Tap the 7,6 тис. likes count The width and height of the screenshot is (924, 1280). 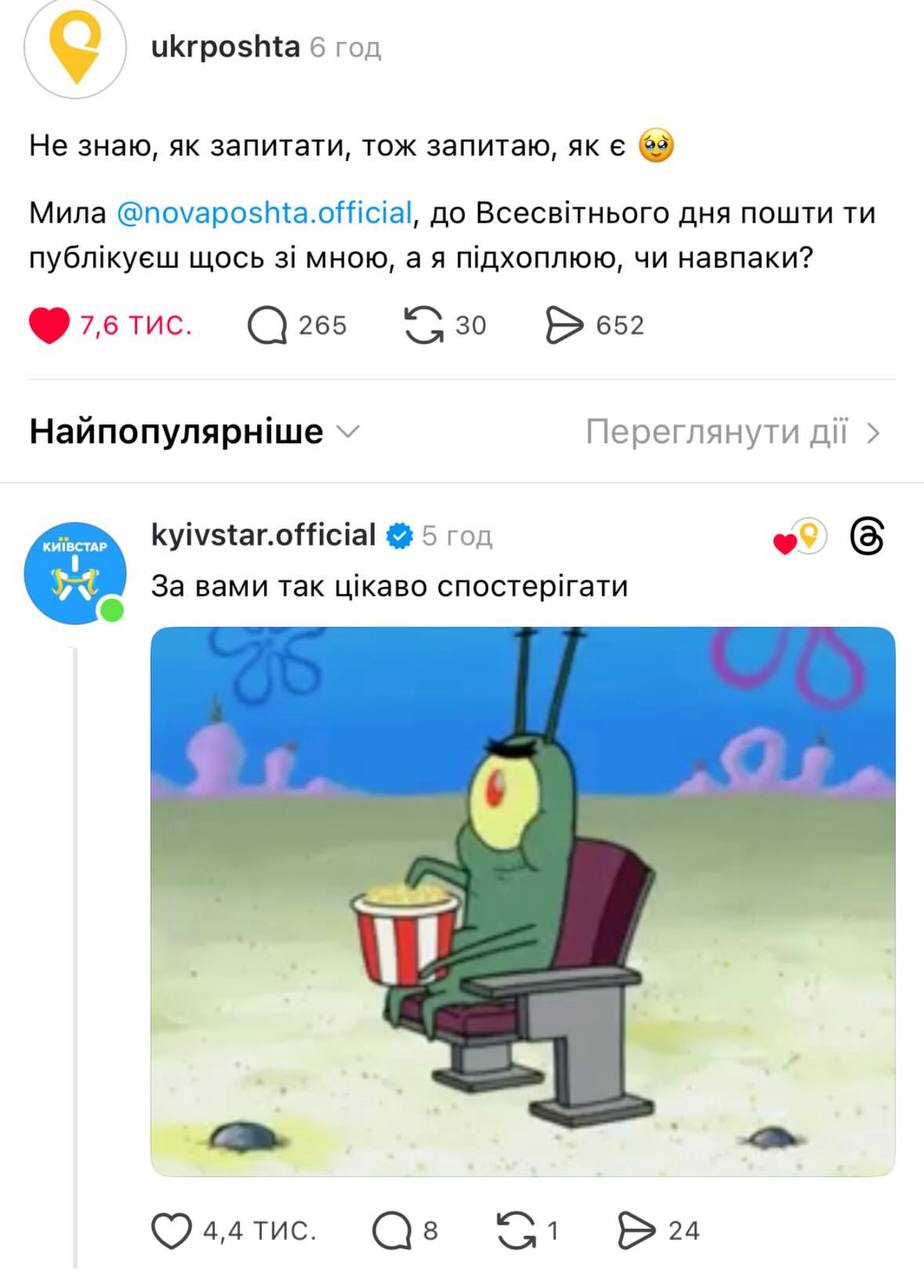[x=136, y=325]
